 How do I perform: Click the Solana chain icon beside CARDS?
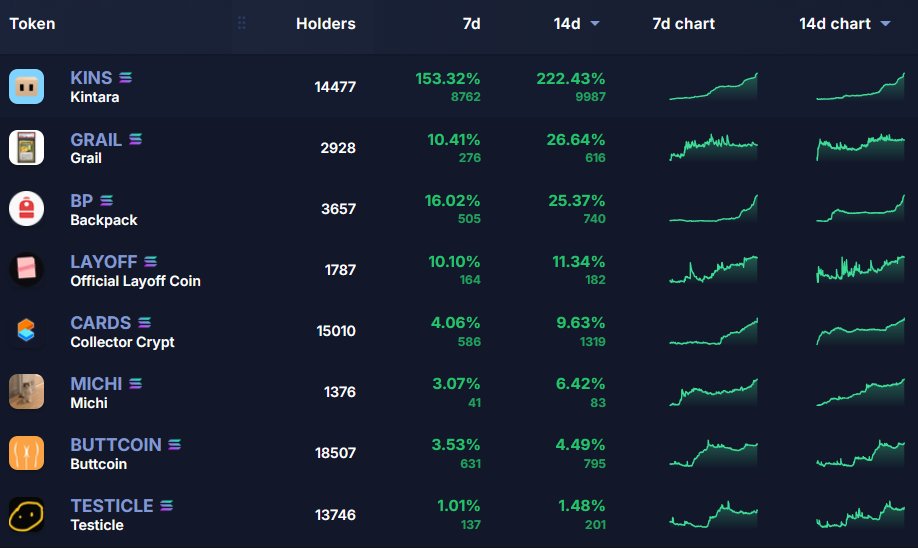[x=145, y=322]
